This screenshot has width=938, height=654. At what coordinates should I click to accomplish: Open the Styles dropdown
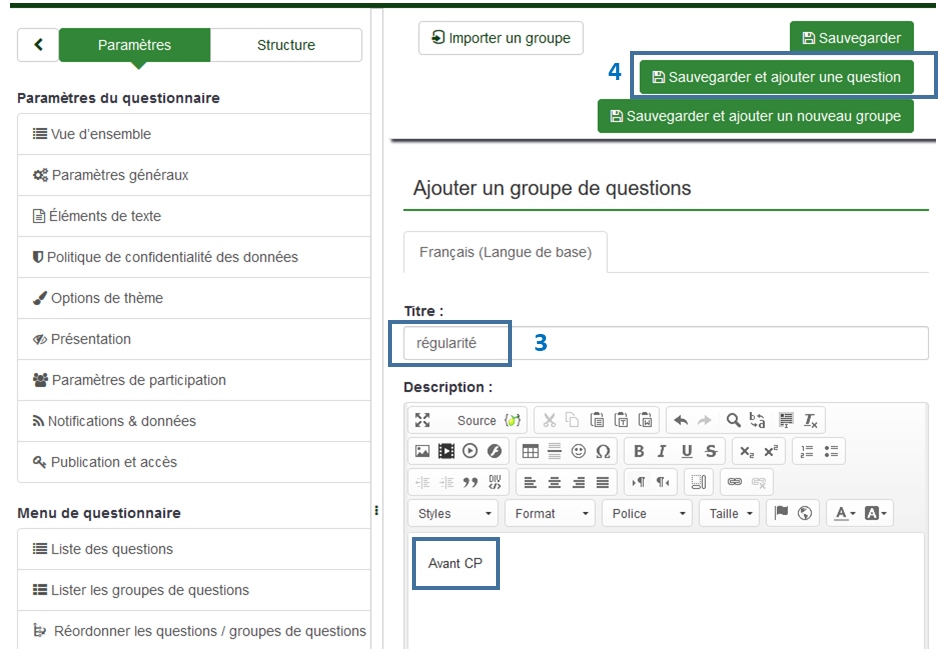click(455, 513)
